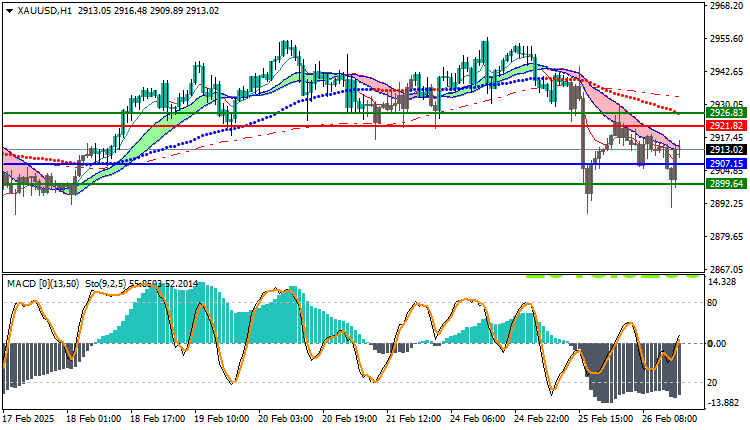Screen dimensions: 750x430
Task: Click the Sto(9,2,5) indicator label
Action: point(106,284)
